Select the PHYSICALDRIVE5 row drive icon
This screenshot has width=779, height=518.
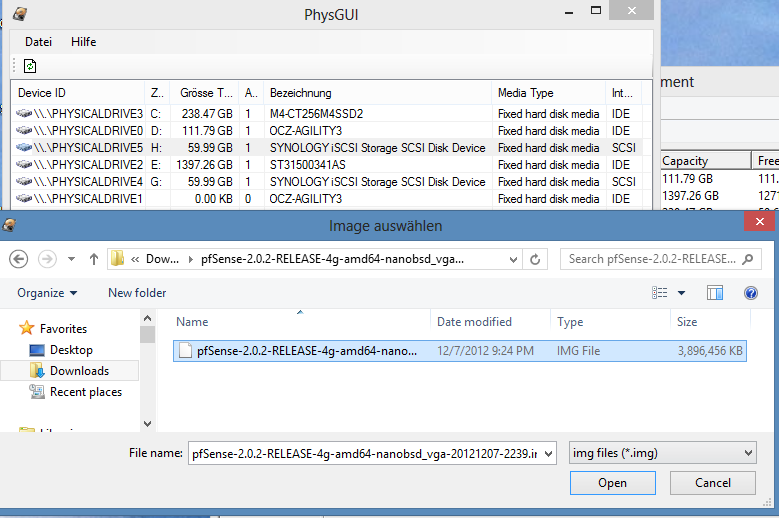click(x=24, y=148)
